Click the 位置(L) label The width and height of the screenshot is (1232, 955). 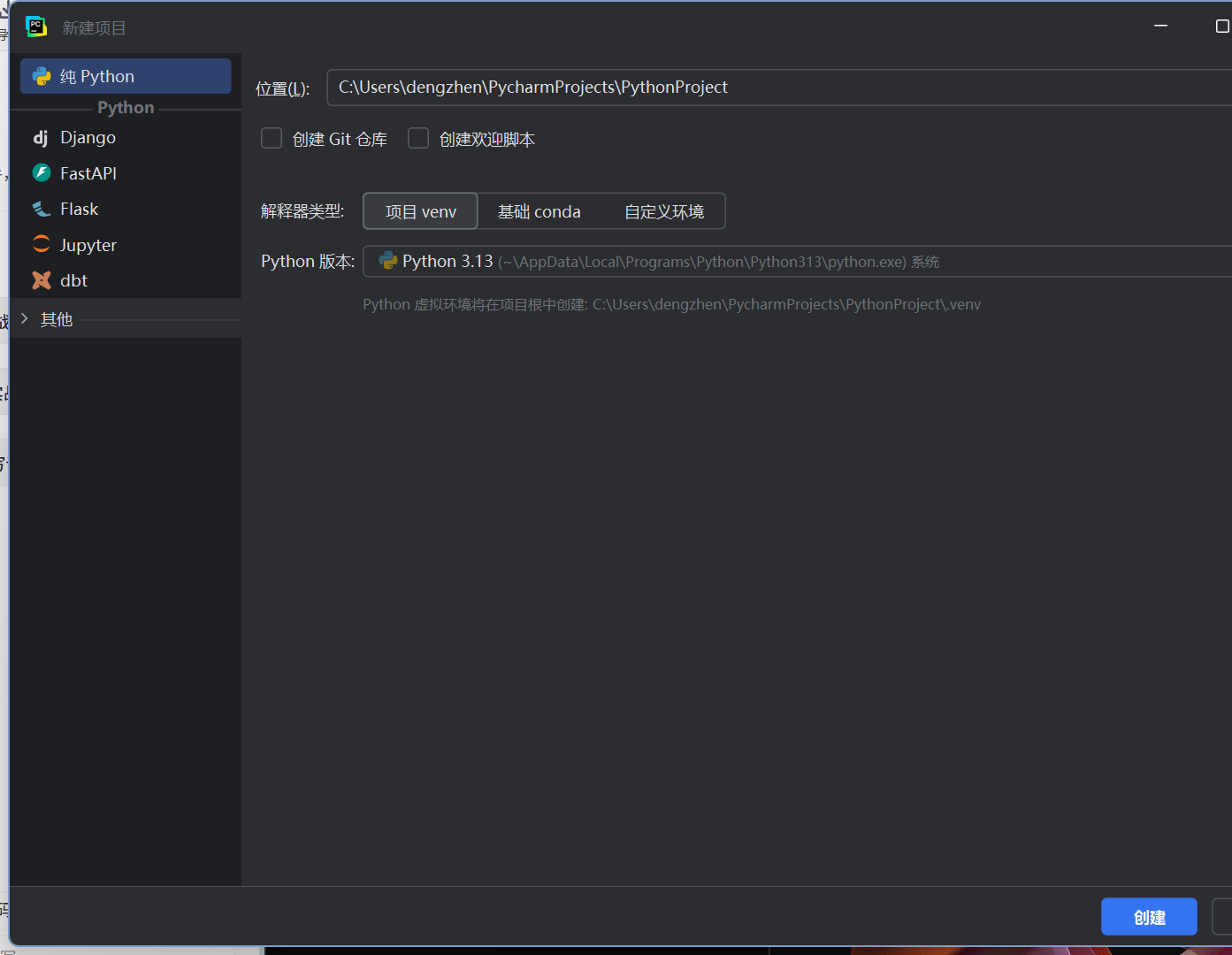(x=282, y=88)
